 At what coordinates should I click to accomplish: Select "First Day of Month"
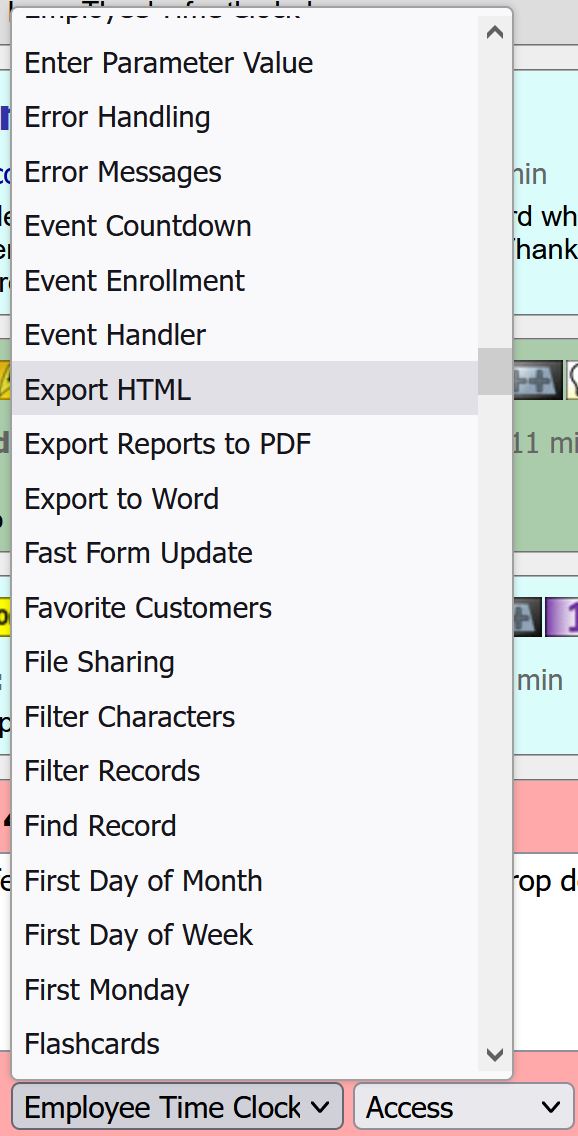click(x=143, y=881)
